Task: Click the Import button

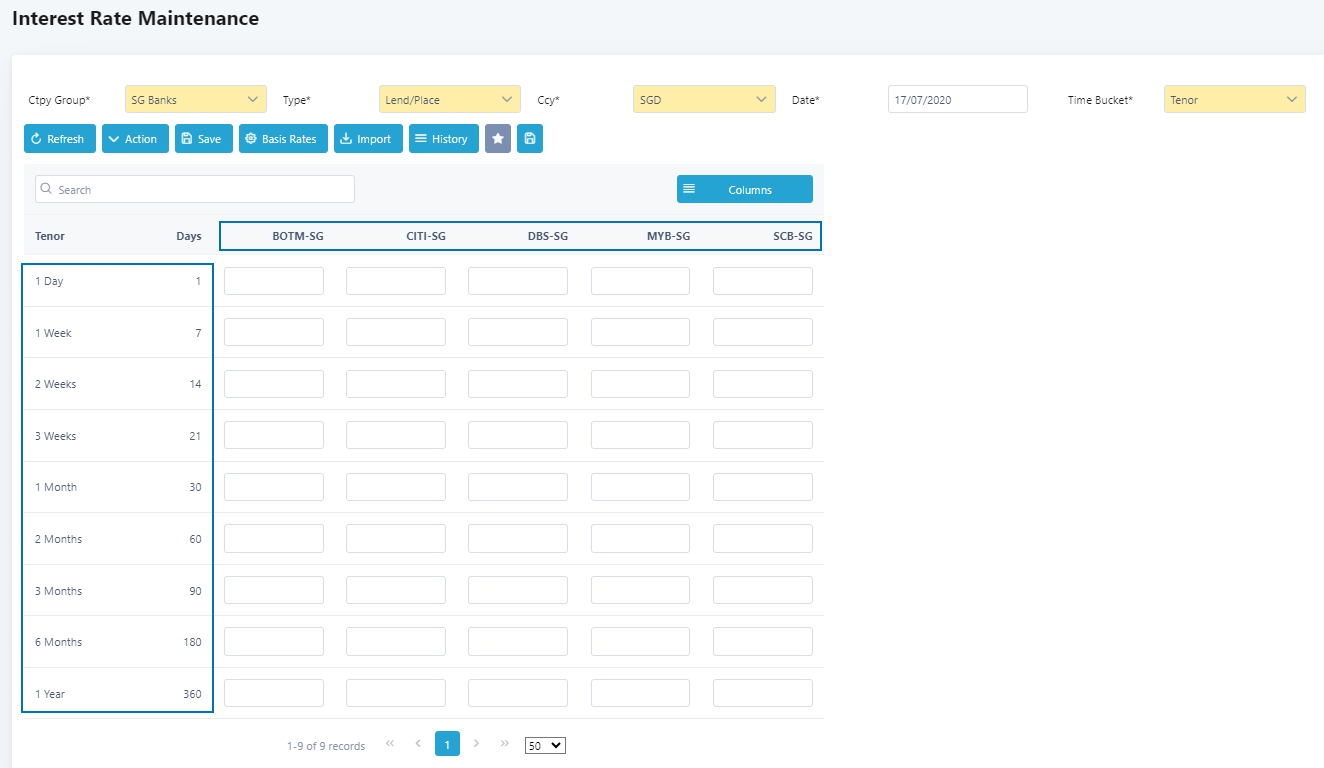Action: [x=368, y=139]
